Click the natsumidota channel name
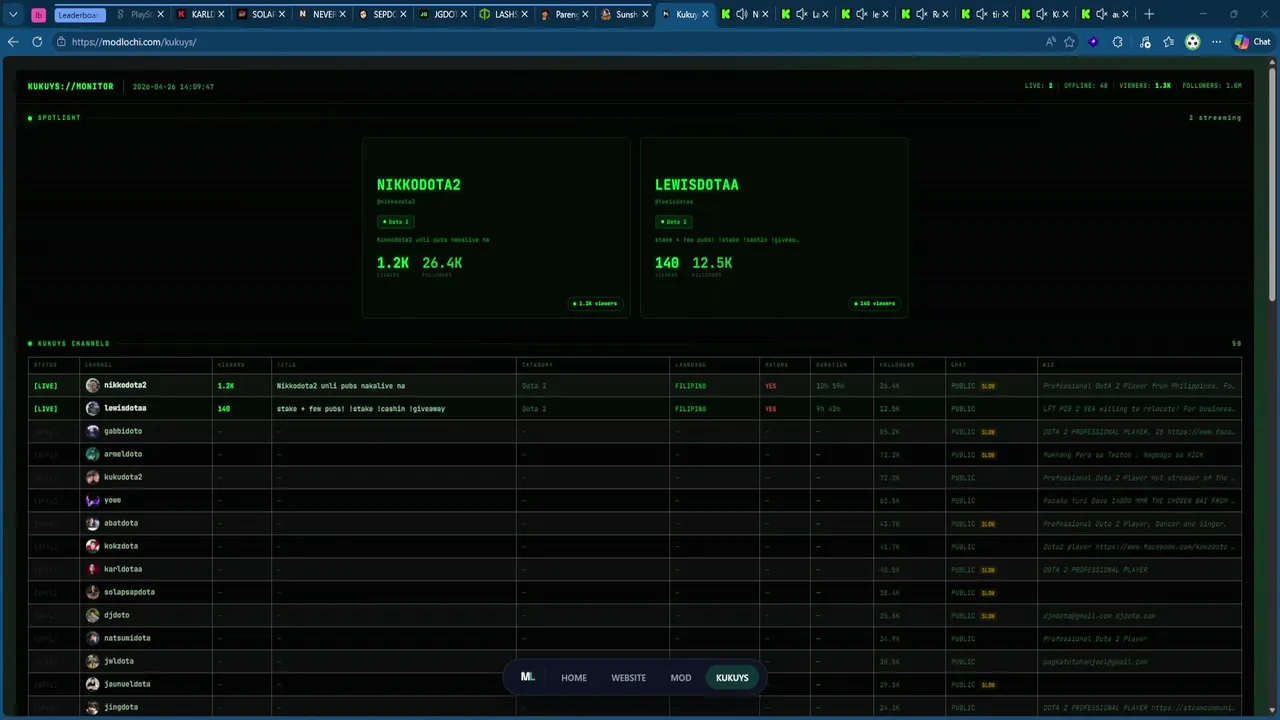This screenshot has width=1280, height=720. pyautogui.click(x=127, y=638)
